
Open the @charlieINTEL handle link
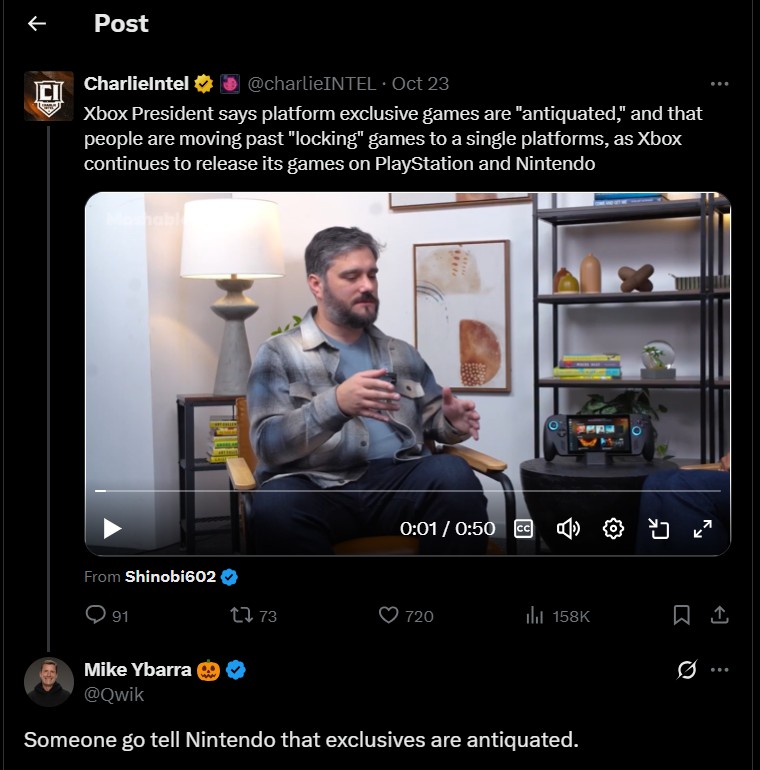coord(311,83)
